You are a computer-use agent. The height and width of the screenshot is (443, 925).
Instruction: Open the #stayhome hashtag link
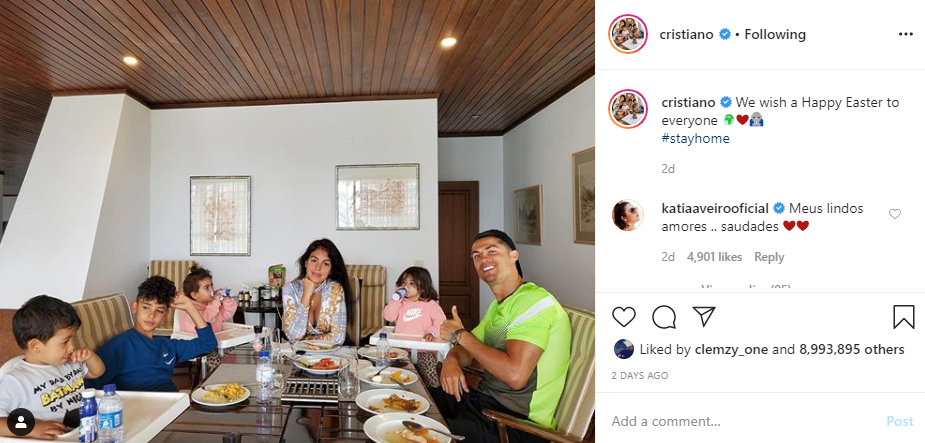696,139
